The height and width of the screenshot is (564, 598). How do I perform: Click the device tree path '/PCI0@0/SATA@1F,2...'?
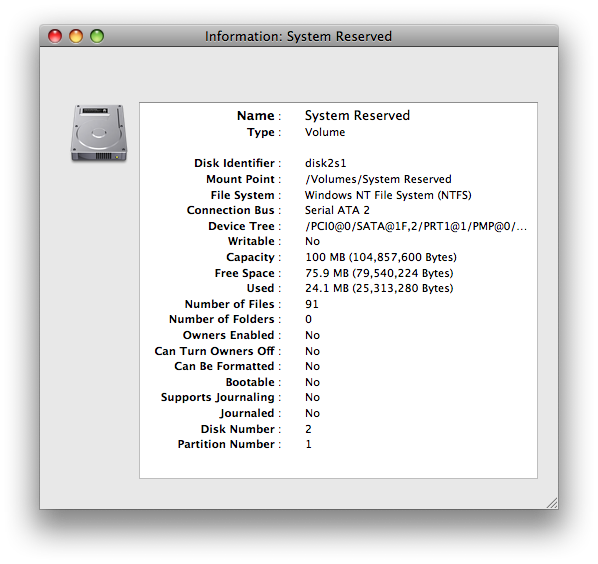pos(416,227)
